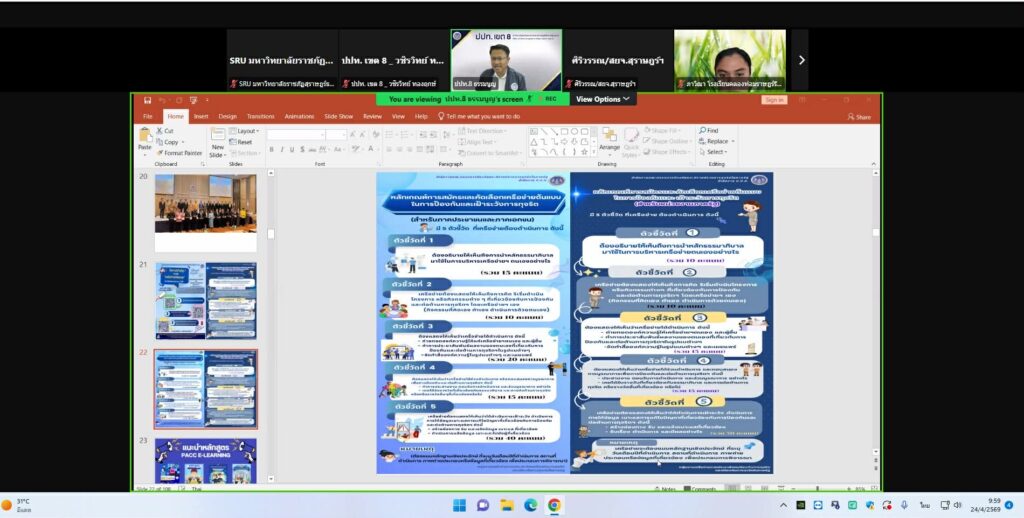Click the Save icon in the quick access toolbar
Image resolution: width=1024 pixels, height=518 pixels.
(148, 100)
